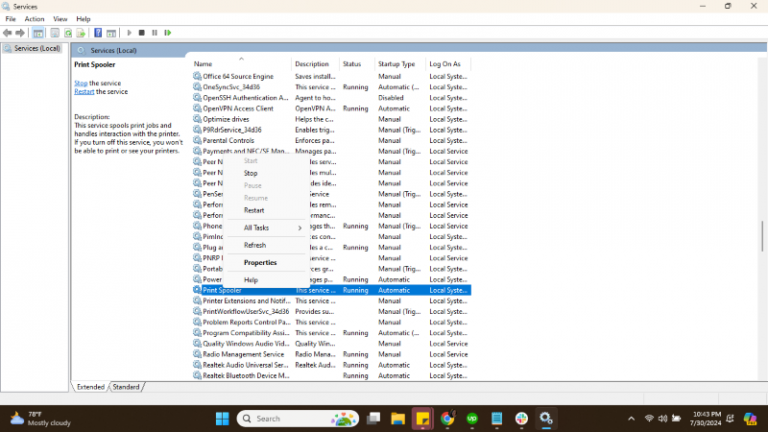
Task: Click the taskbar Search box
Action: (288, 418)
